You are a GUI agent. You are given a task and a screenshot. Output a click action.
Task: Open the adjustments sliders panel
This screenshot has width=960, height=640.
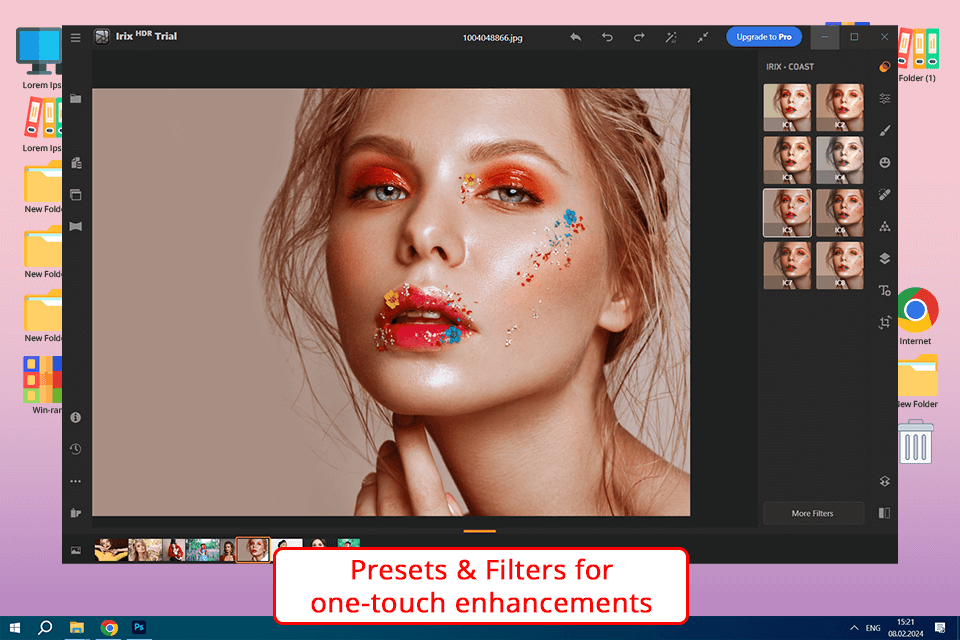(x=884, y=98)
